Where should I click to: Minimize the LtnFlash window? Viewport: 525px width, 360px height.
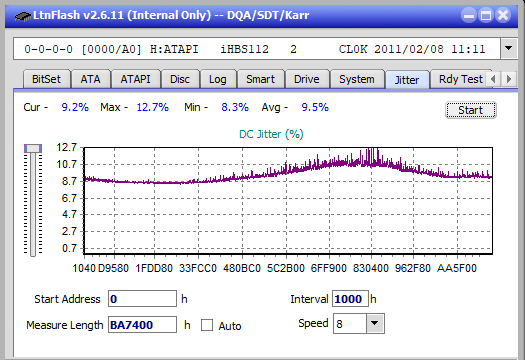click(469, 15)
